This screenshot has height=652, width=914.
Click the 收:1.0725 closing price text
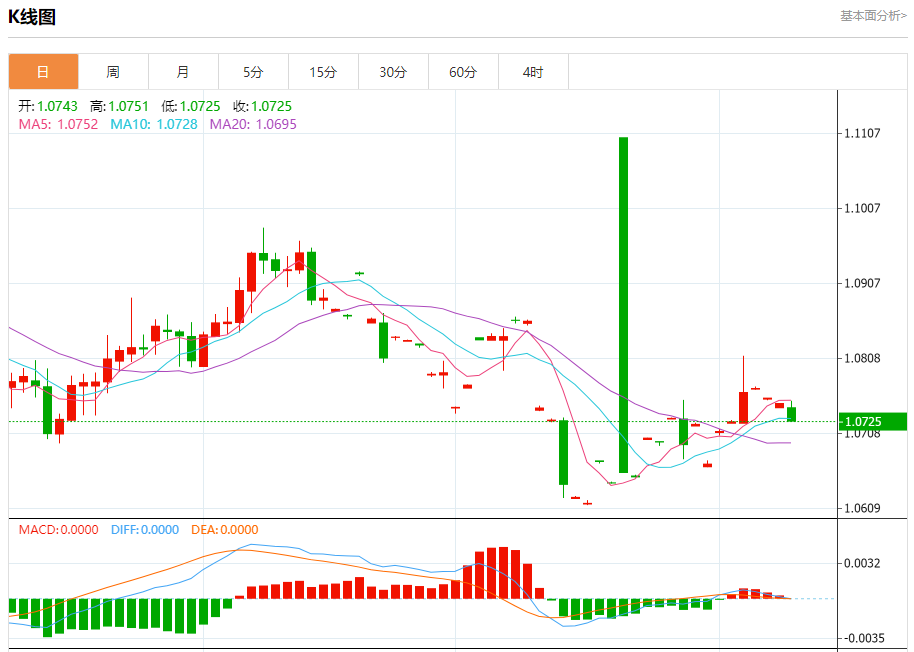pyautogui.click(x=262, y=106)
